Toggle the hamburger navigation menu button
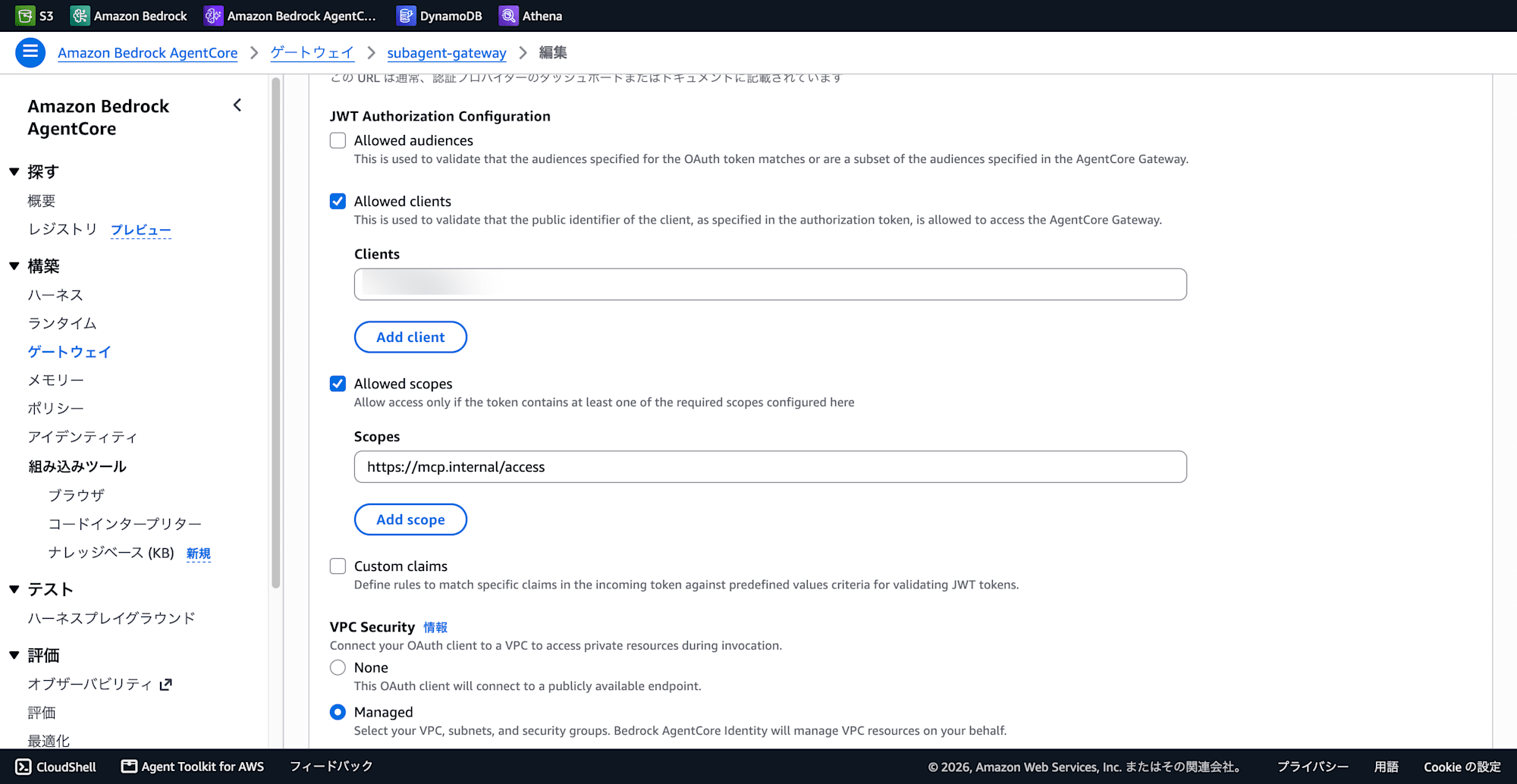 30,52
